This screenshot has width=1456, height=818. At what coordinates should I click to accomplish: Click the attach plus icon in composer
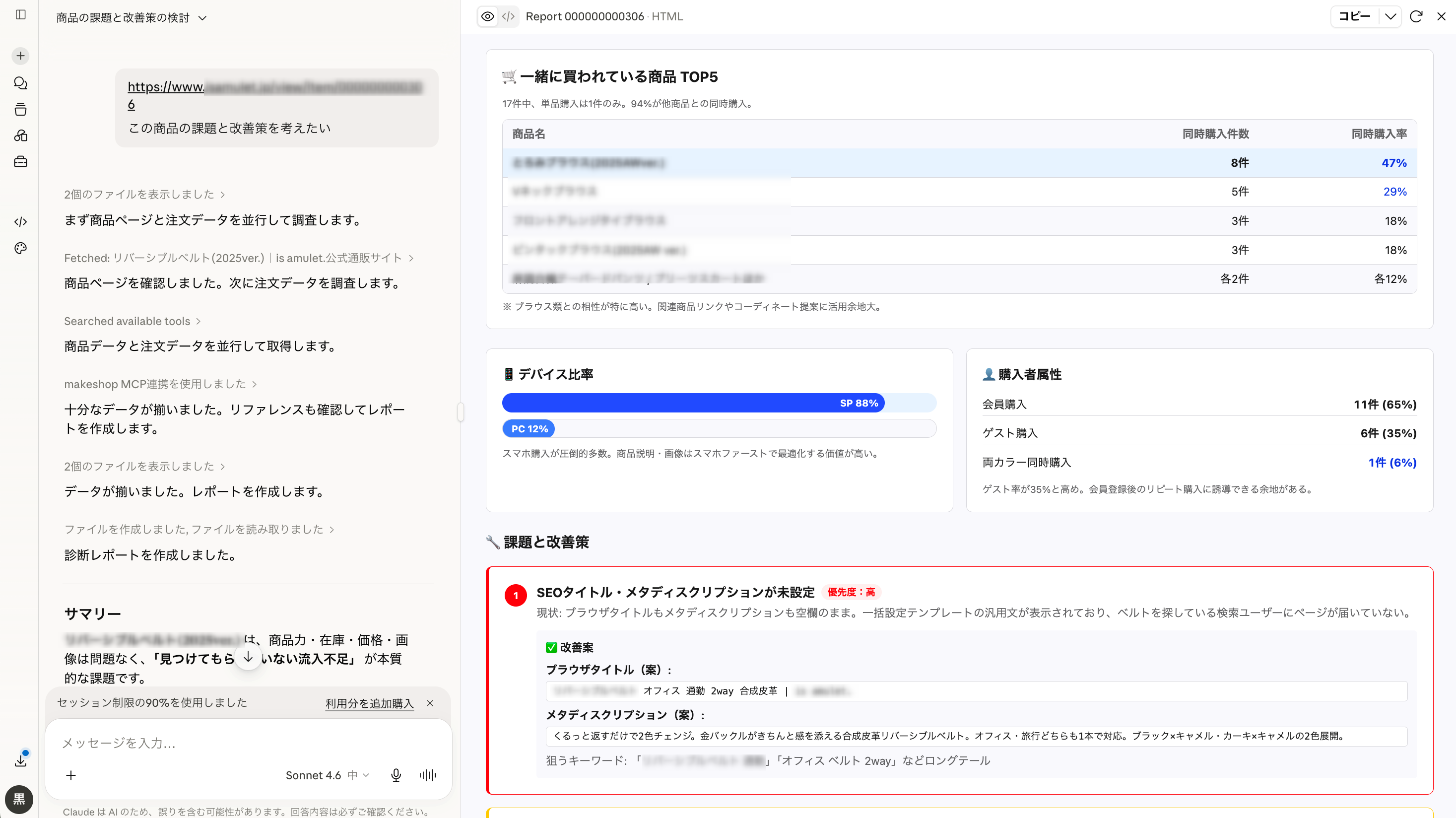[70, 775]
